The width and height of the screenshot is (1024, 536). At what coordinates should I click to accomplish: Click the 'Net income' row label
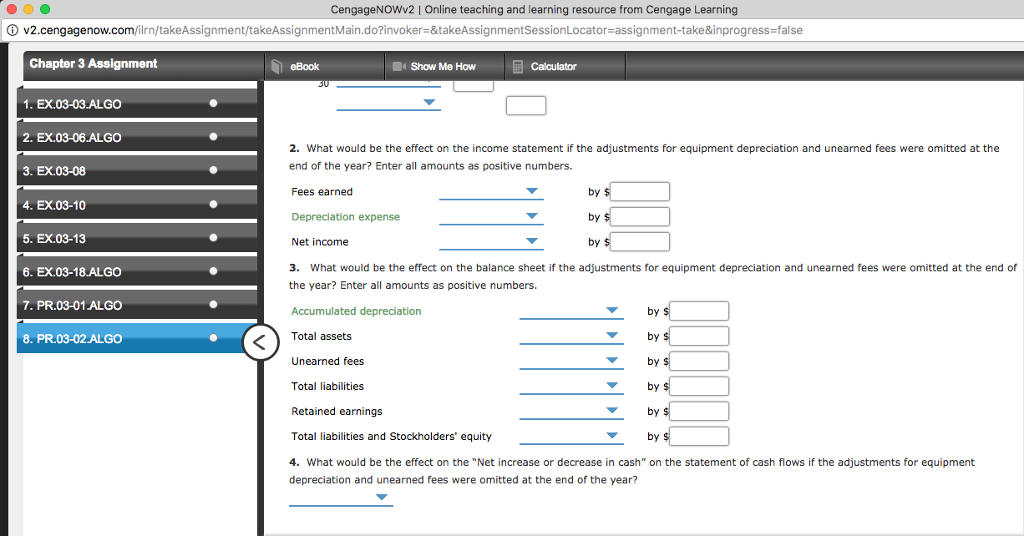point(320,242)
